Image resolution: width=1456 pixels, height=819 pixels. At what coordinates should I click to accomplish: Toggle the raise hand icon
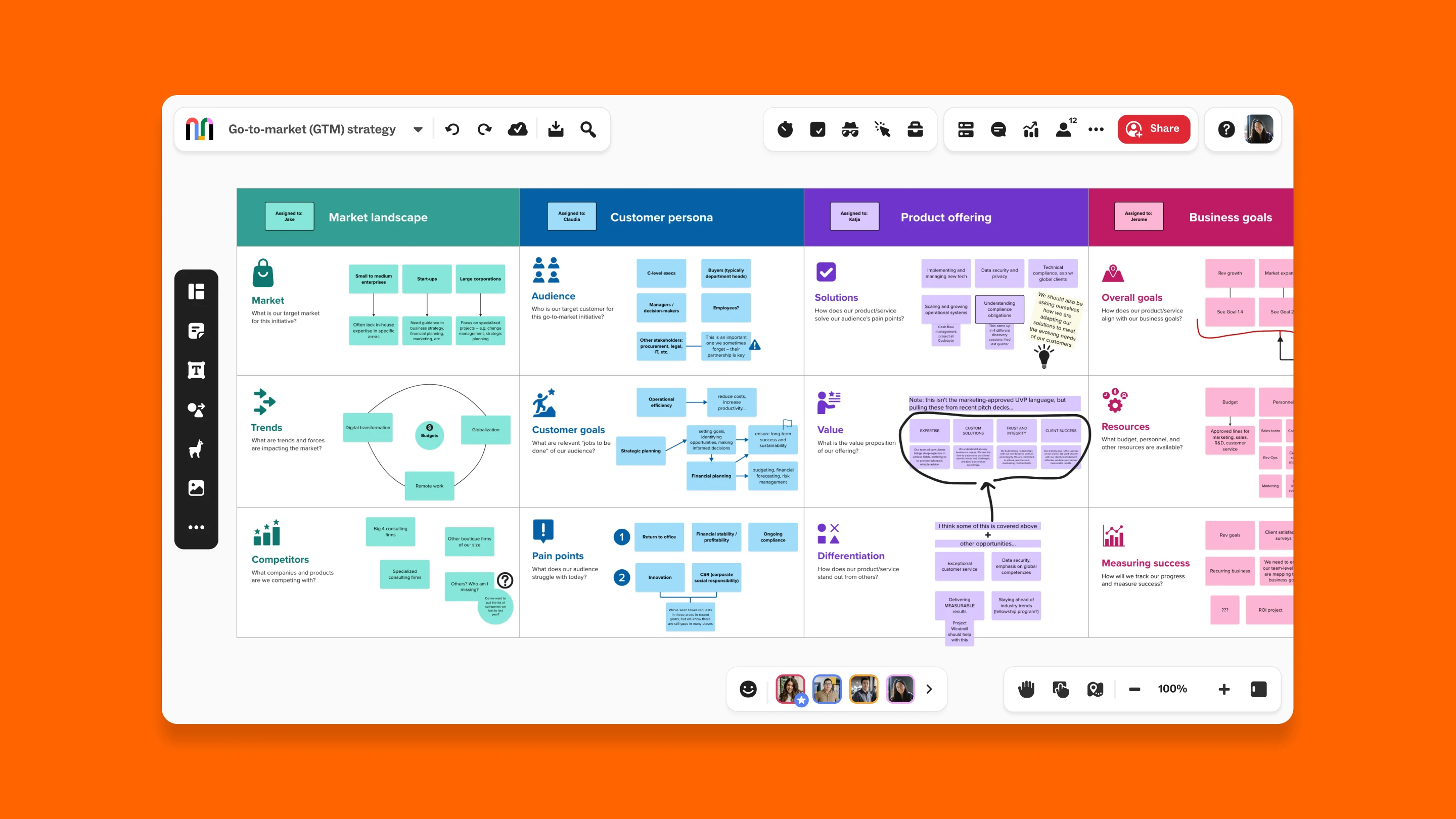point(1026,689)
